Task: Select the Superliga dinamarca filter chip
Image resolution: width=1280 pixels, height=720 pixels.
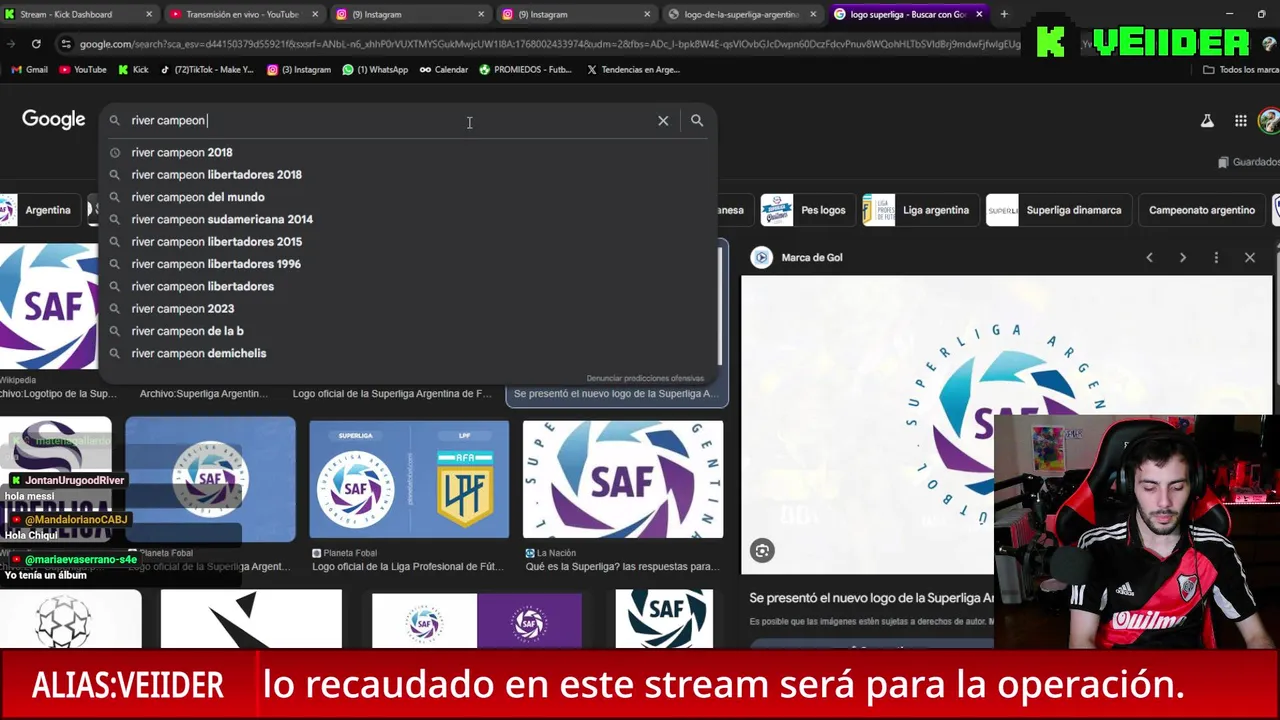Action: [1057, 210]
